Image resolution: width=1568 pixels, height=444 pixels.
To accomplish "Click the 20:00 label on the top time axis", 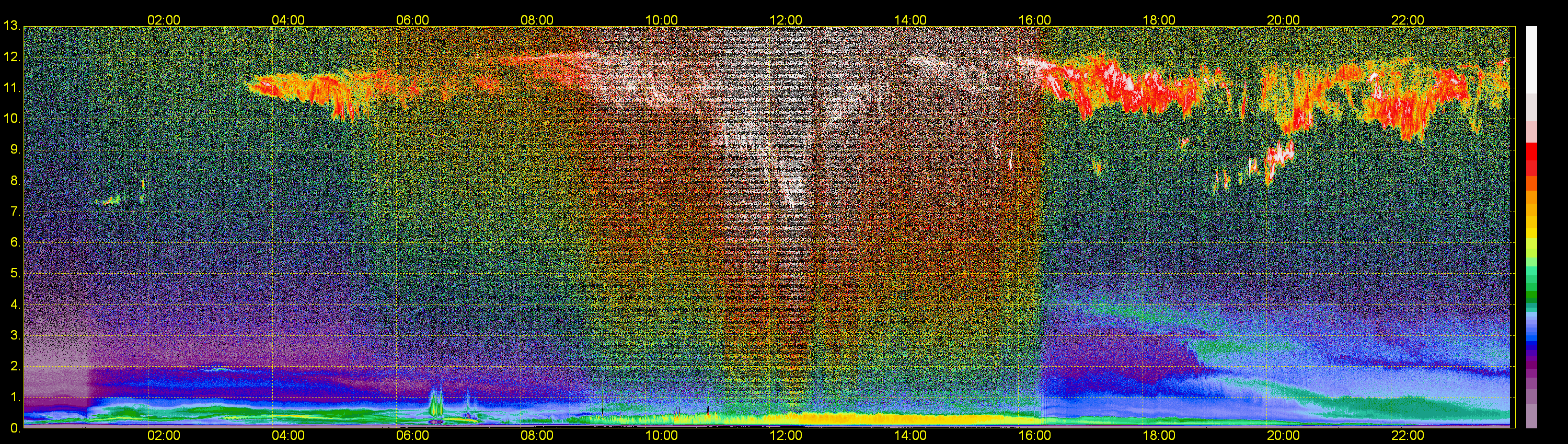I will (1284, 20).
